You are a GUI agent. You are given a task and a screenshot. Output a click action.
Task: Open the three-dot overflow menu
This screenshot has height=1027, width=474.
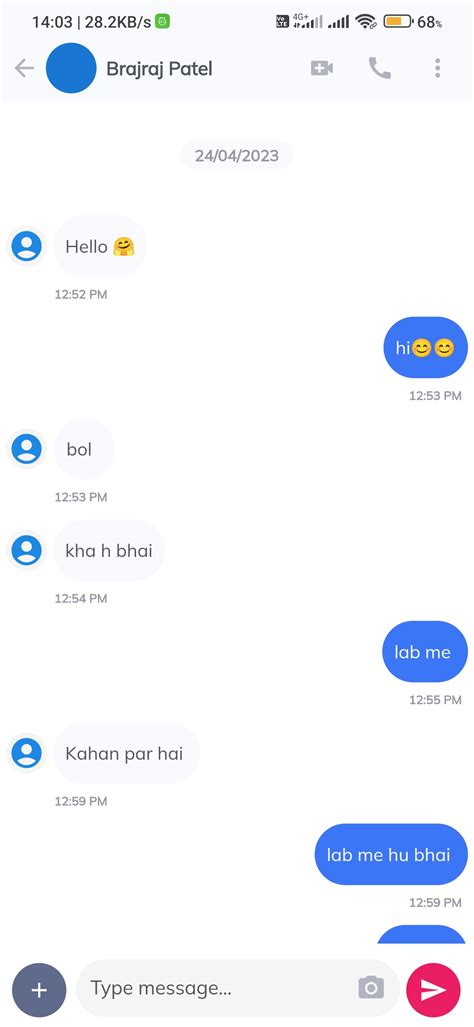(437, 68)
